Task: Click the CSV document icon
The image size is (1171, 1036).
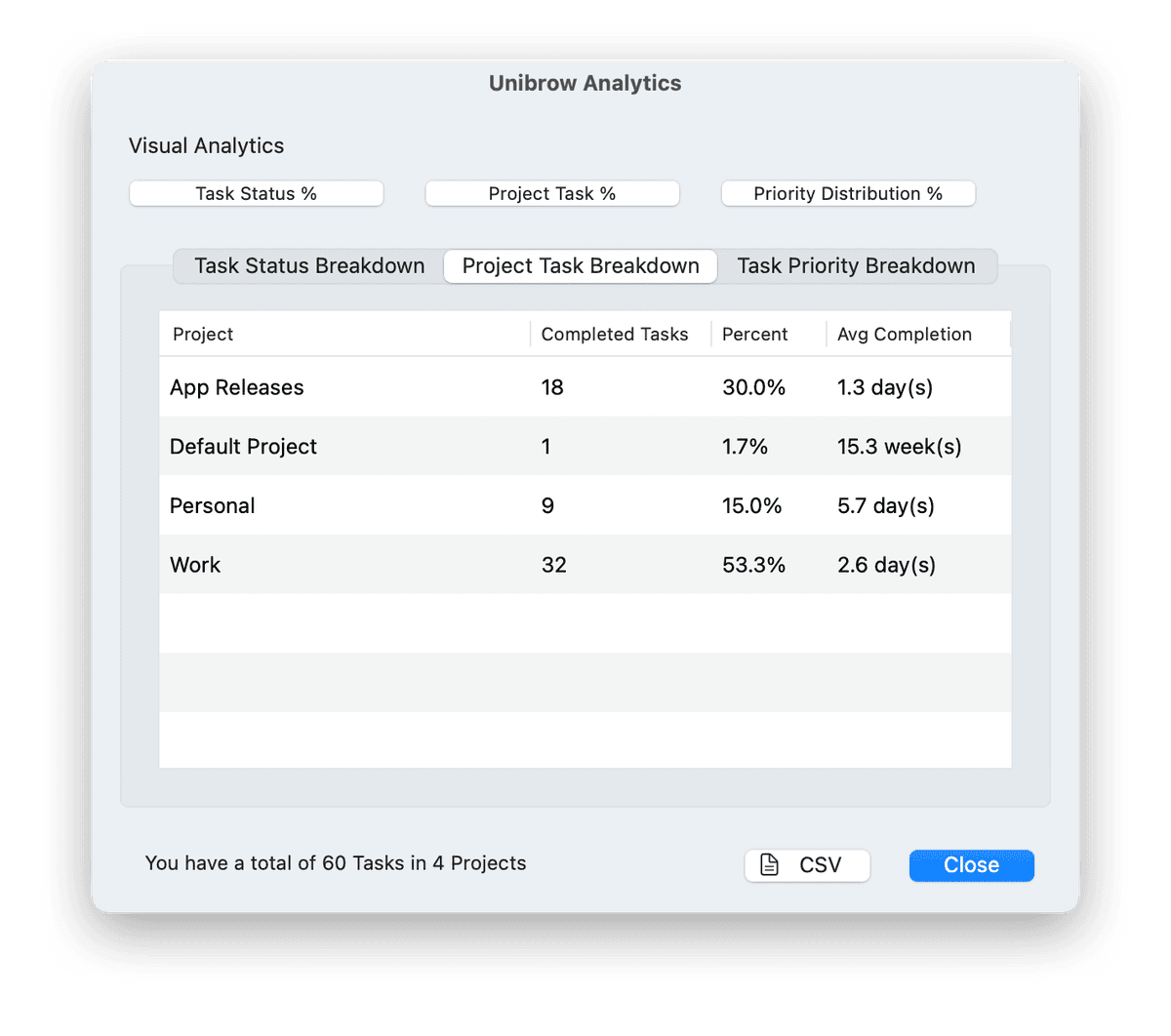Action: coord(770,865)
